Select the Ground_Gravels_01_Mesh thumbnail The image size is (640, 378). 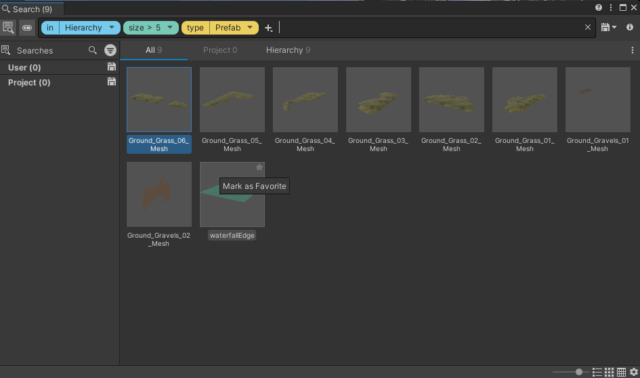(598, 100)
